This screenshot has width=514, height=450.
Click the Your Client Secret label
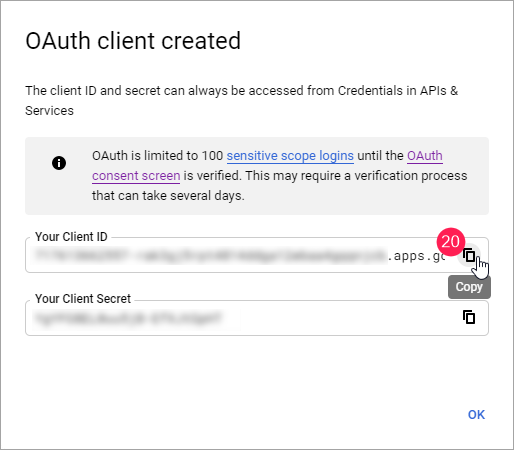coord(83,299)
